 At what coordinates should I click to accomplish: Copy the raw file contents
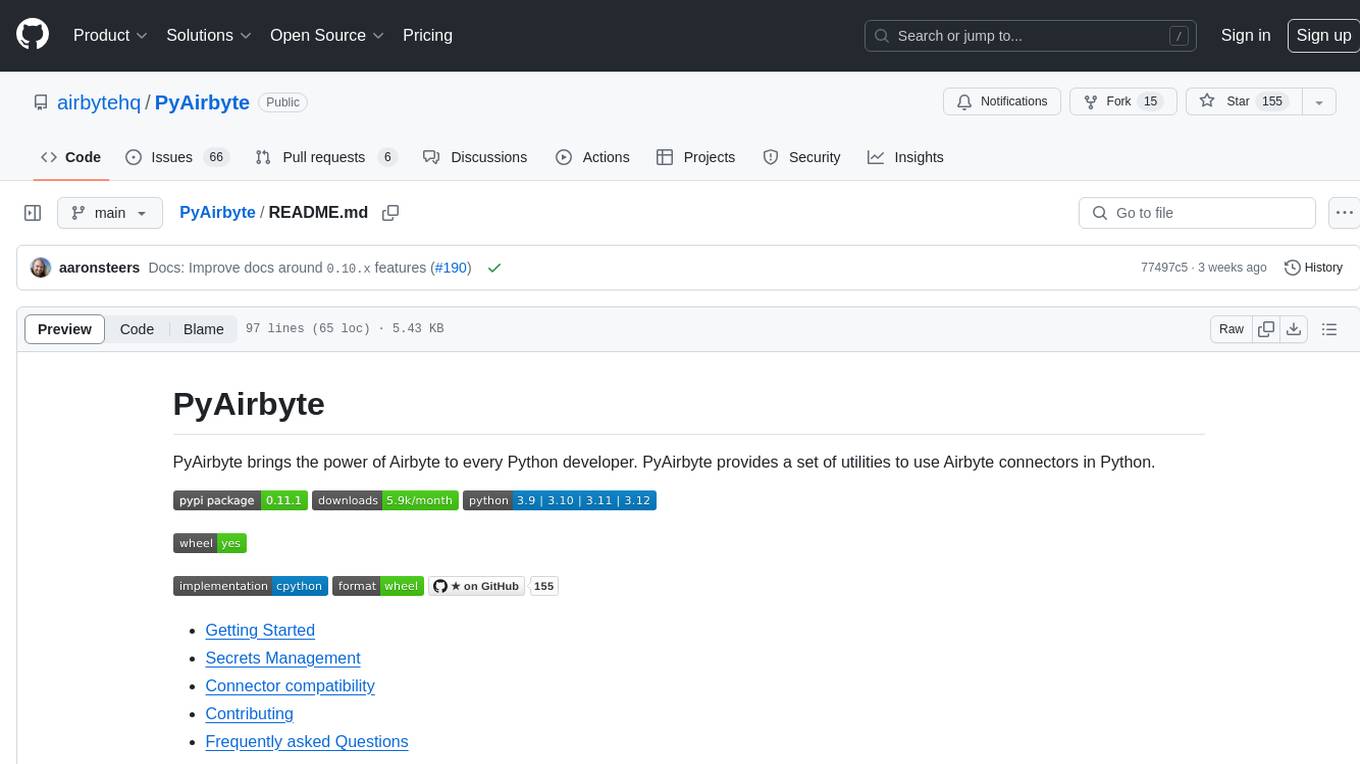point(1266,329)
